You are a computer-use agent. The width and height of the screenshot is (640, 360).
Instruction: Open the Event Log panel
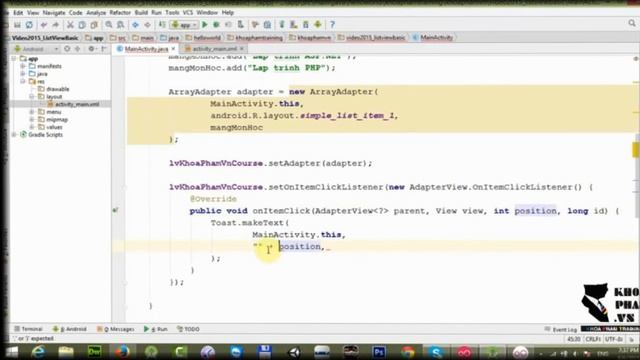pyautogui.click(x=561, y=329)
